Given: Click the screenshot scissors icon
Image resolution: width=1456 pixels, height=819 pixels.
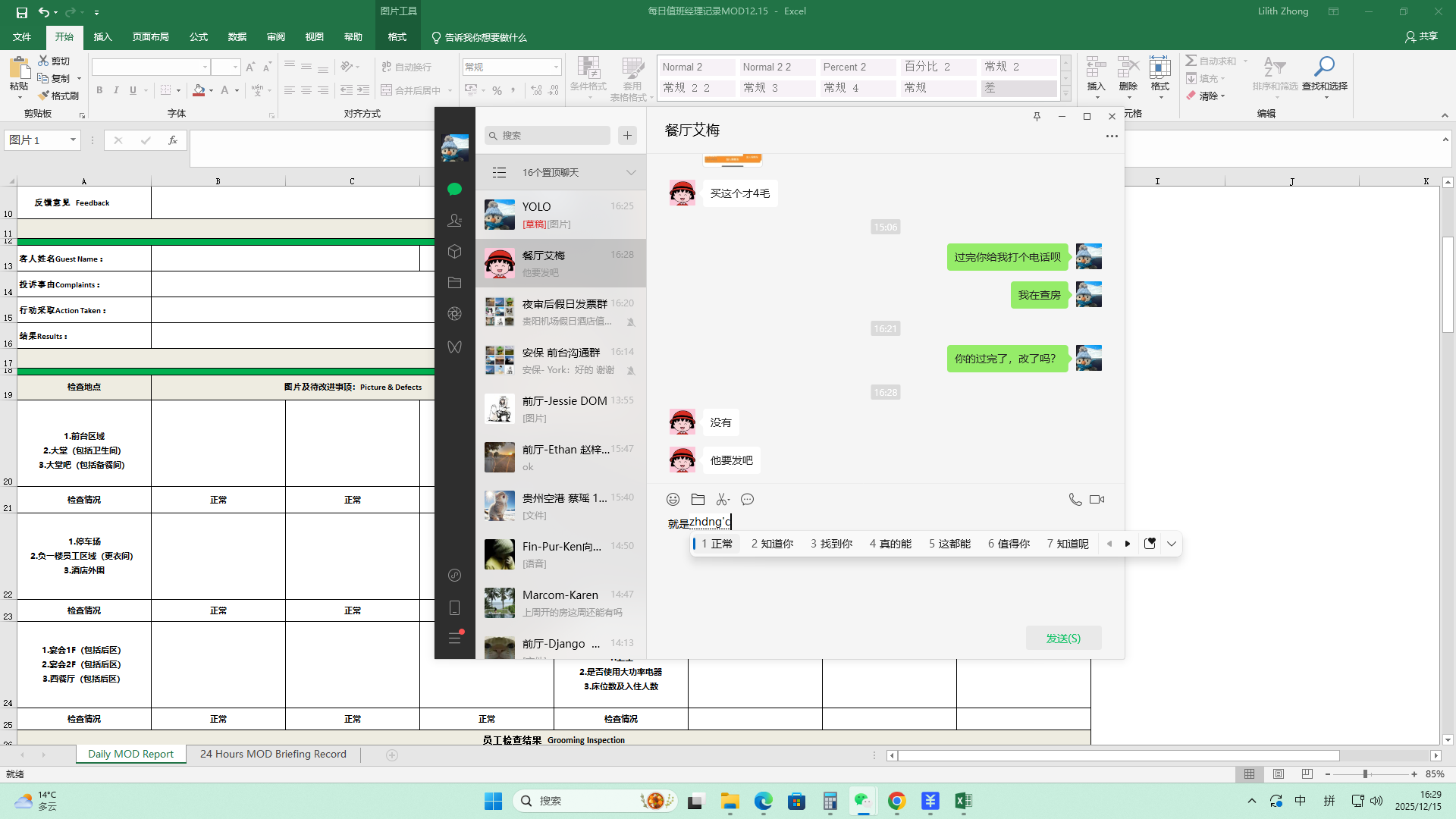Looking at the screenshot, I should click(721, 499).
